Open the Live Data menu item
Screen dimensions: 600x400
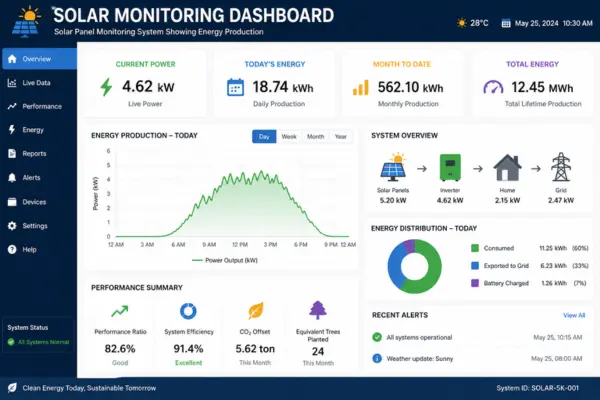[38, 83]
